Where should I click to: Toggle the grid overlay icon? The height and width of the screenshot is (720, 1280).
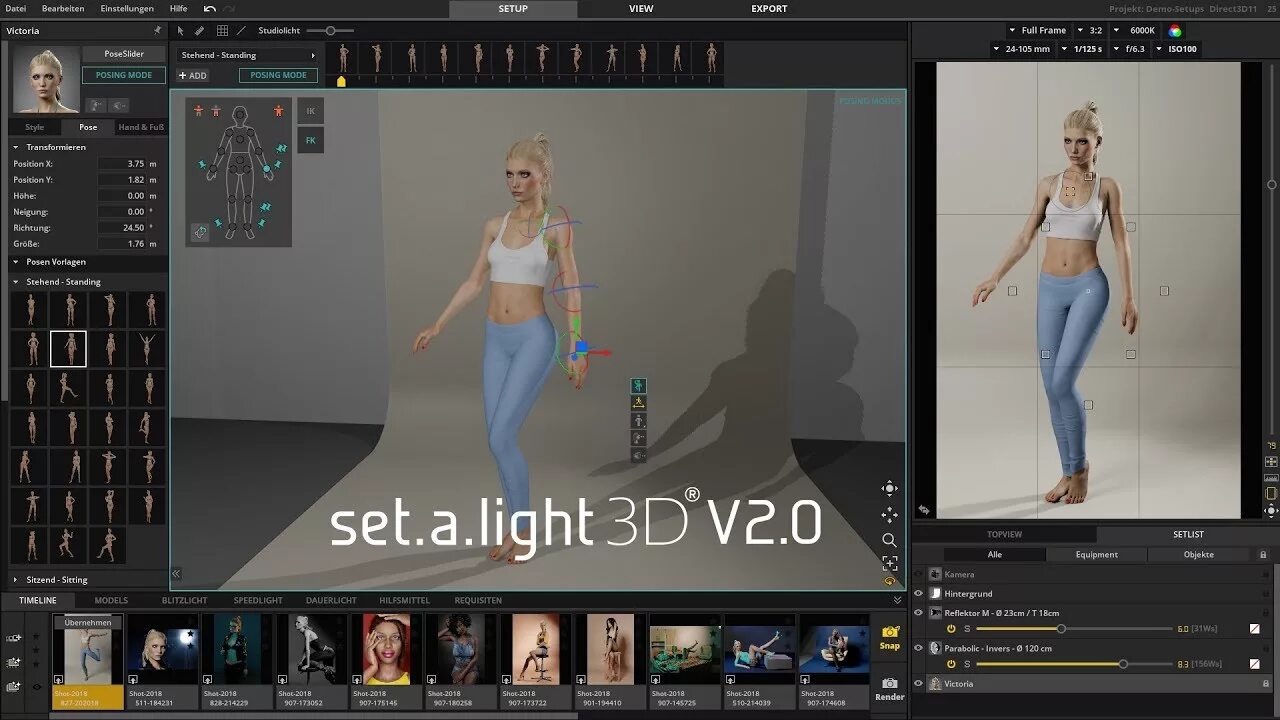tap(222, 31)
